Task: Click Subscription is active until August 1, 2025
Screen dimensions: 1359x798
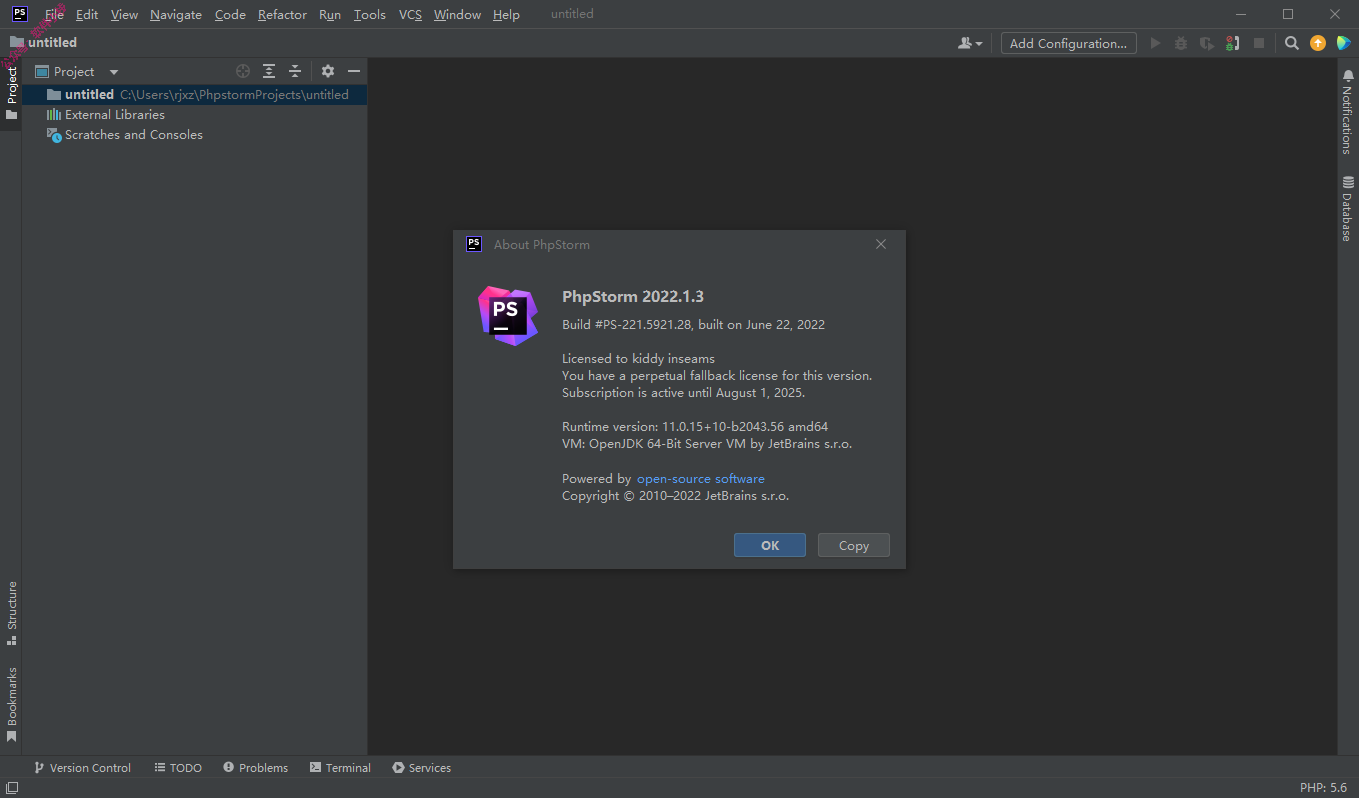Action: 683,393
